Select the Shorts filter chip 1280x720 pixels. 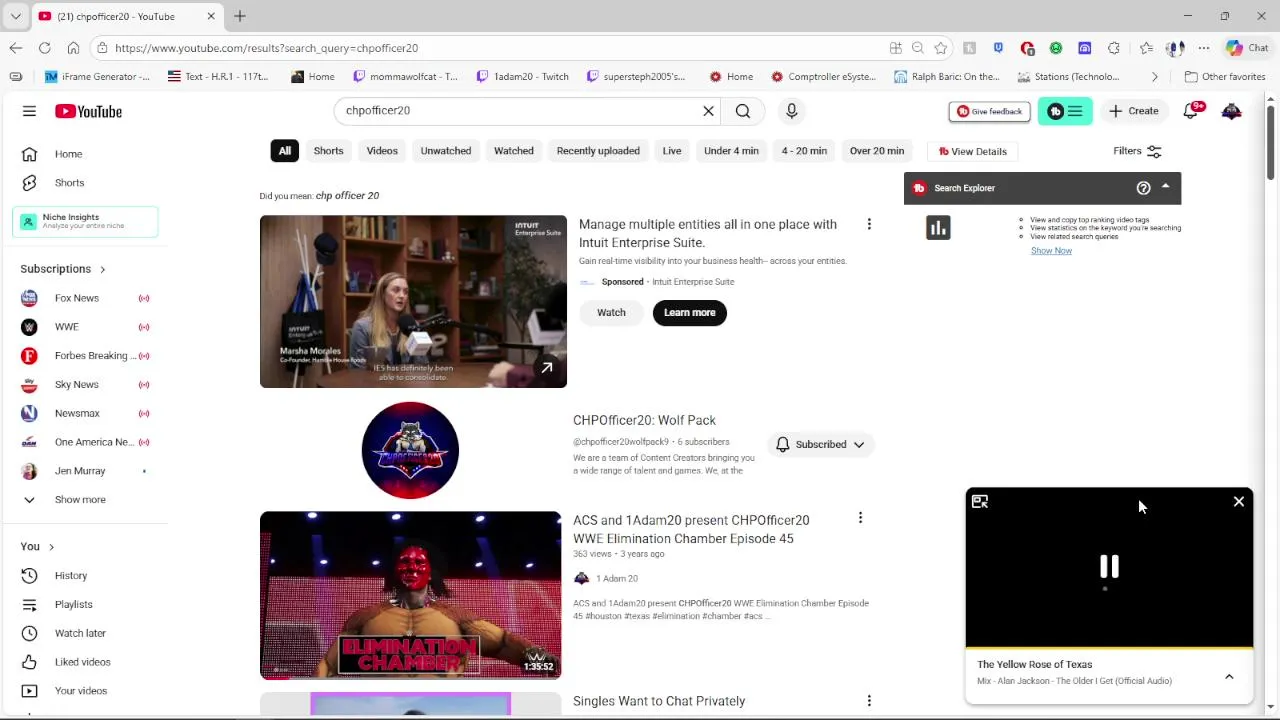[328, 151]
